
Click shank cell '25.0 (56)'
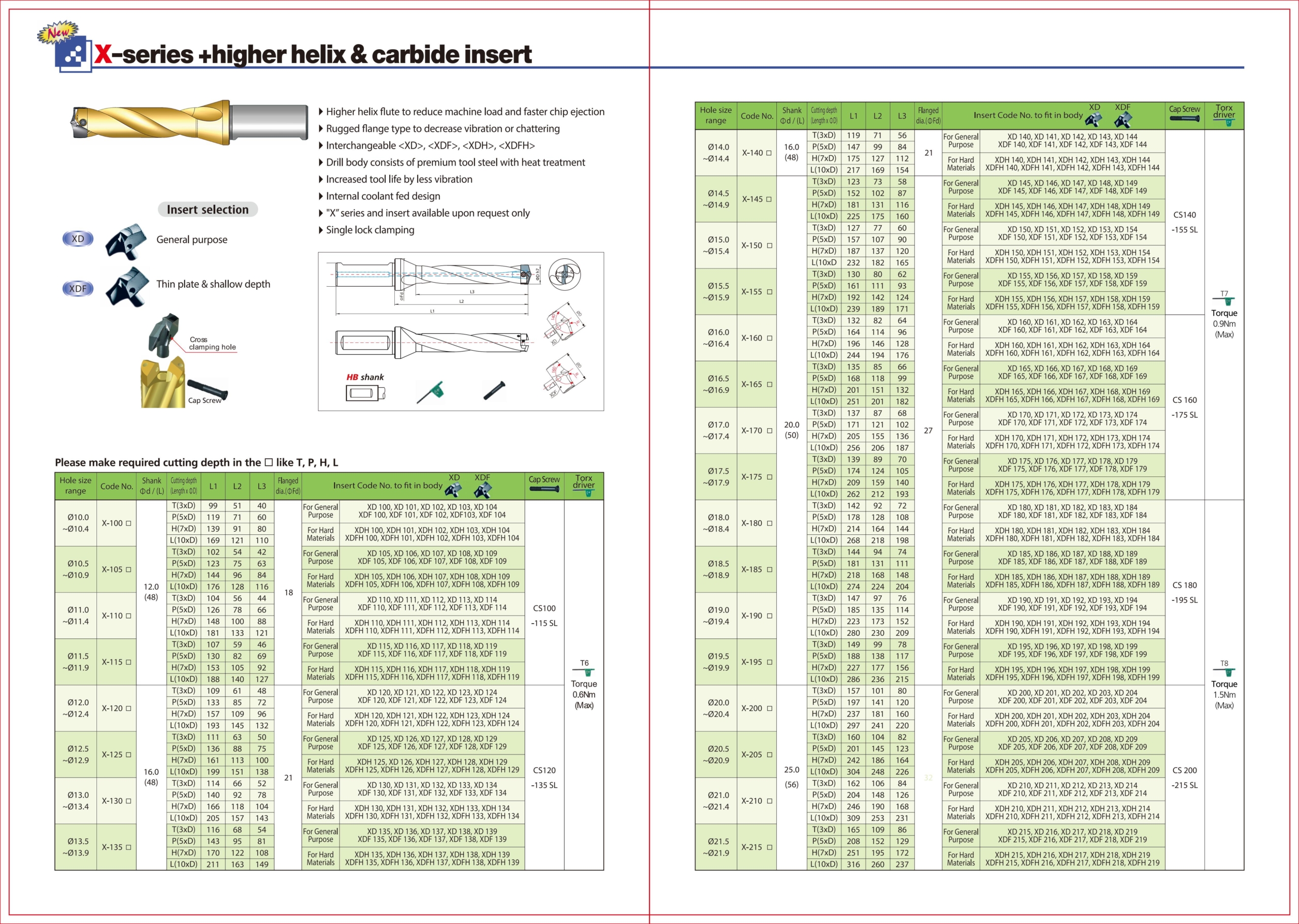coord(792,777)
